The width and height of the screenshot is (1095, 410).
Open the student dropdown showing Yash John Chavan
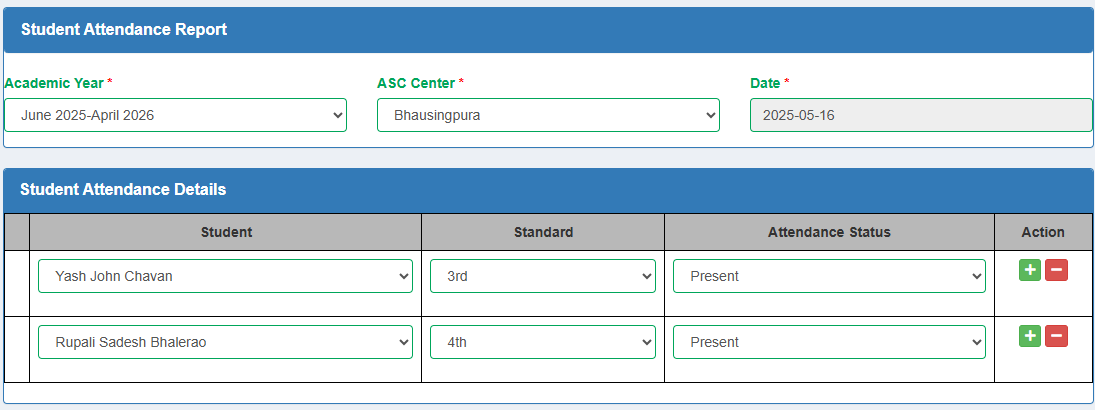226,276
